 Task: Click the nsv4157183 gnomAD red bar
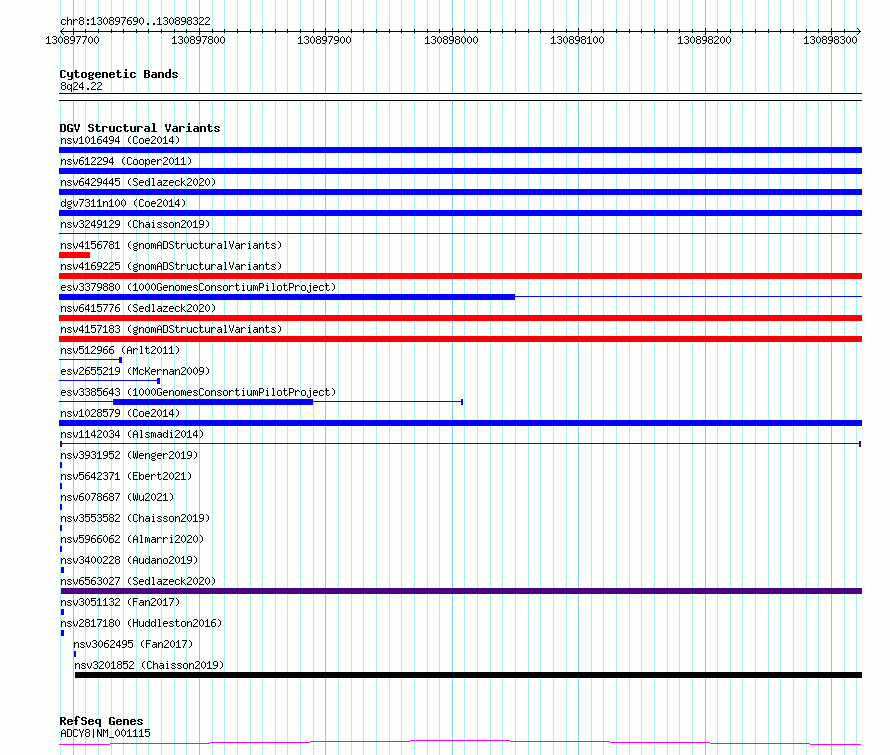460,339
